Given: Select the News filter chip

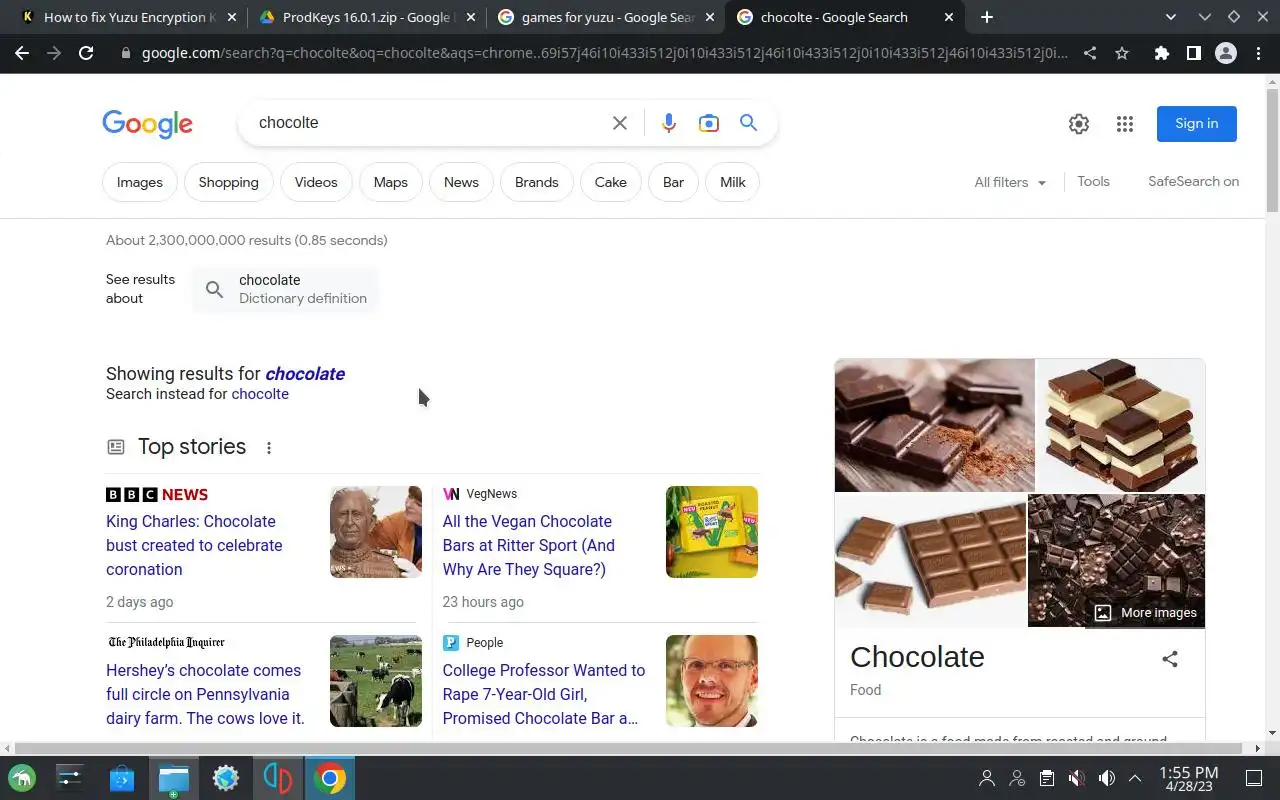Looking at the screenshot, I should 461,182.
